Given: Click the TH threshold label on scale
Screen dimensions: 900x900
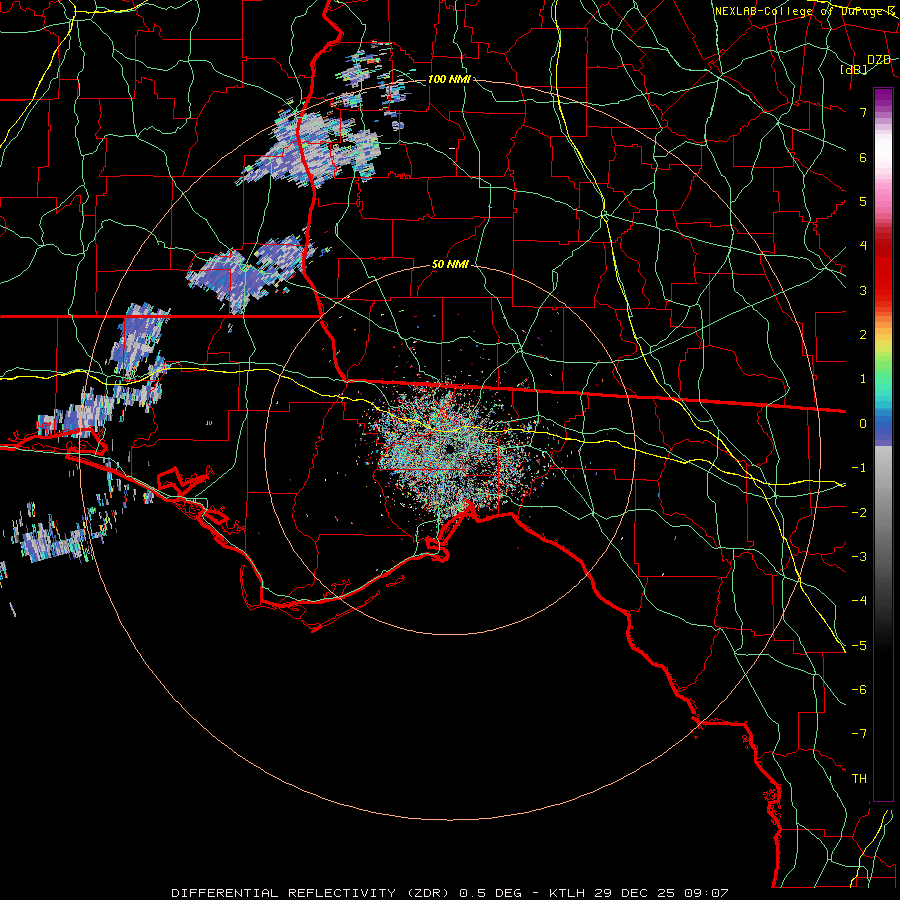Looking at the screenshot, I should (x=859, y=779).
